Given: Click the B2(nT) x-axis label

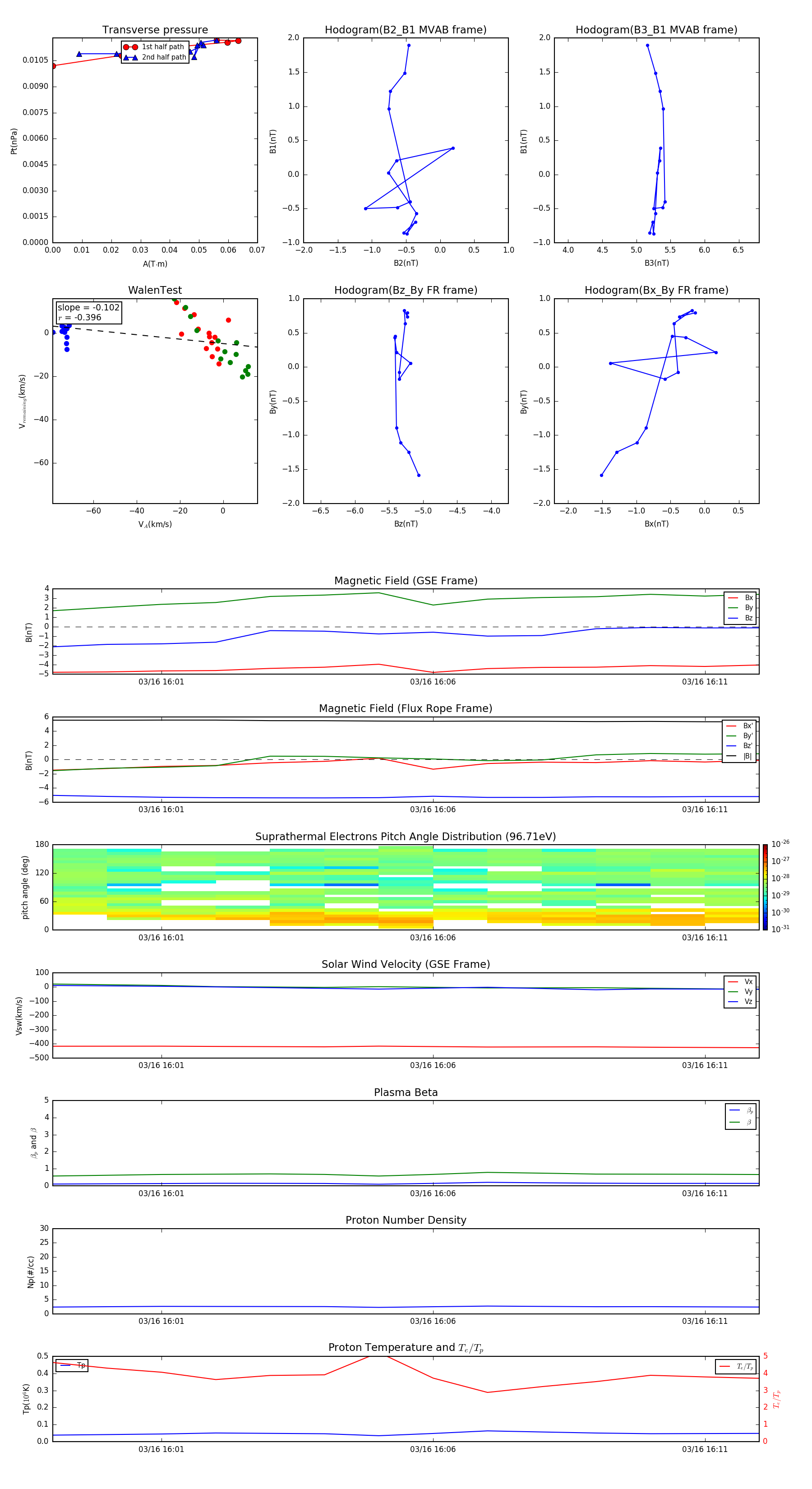Looking at the screenshot, I should (x=406, y=263).
